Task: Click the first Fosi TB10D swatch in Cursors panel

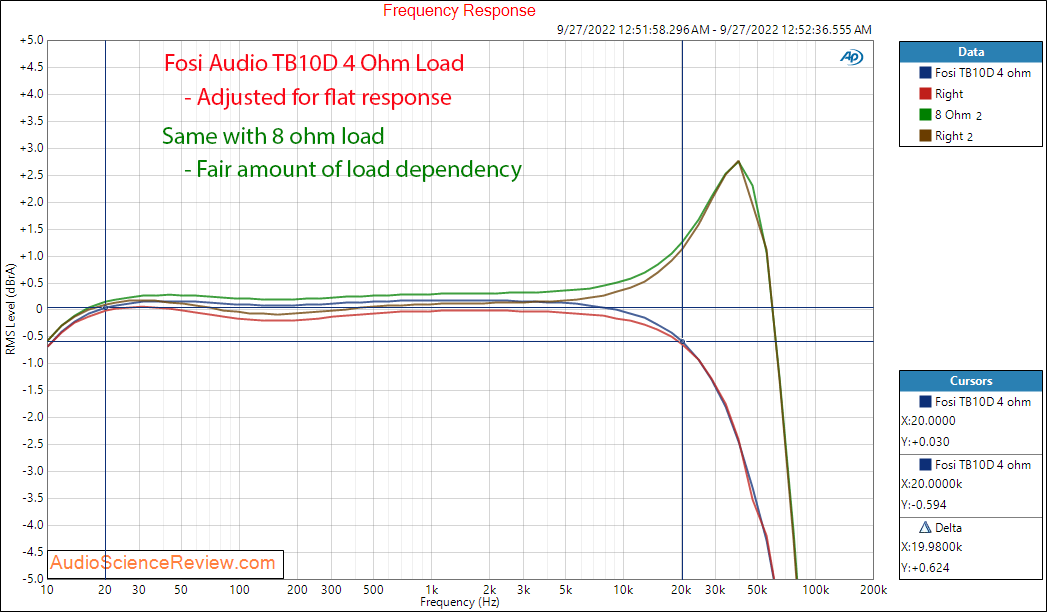Action: [x=925, y=402]
